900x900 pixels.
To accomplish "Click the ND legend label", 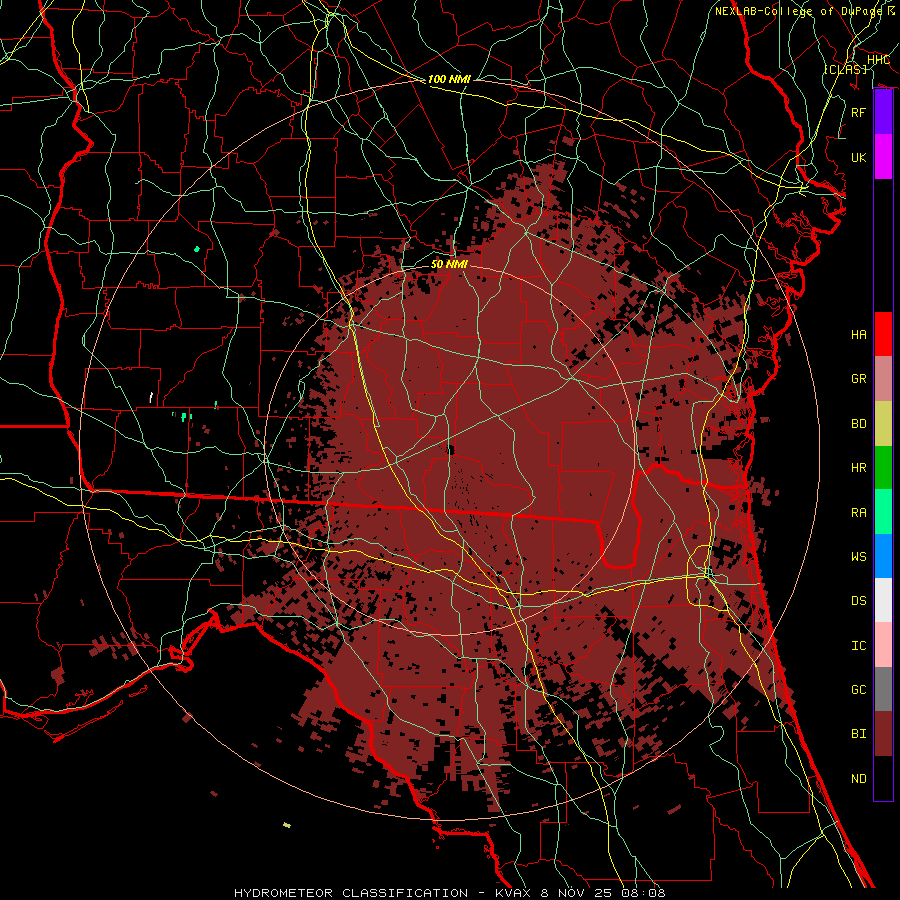I will tap(859, 779).
